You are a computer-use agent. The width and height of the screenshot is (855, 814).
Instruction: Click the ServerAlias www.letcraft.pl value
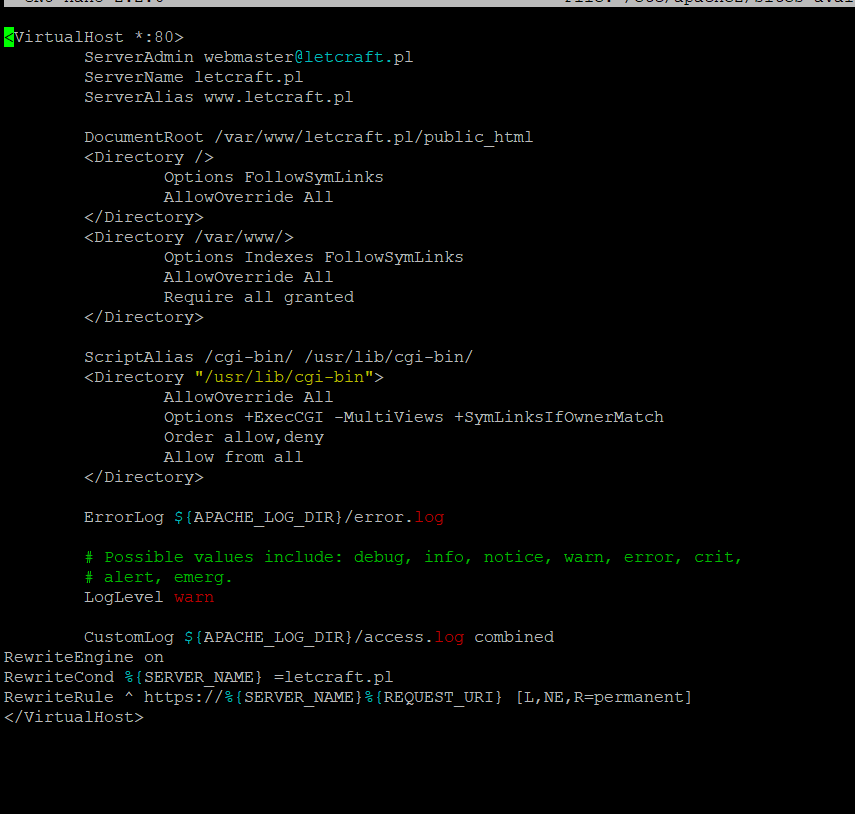click(x=278, y=97)
